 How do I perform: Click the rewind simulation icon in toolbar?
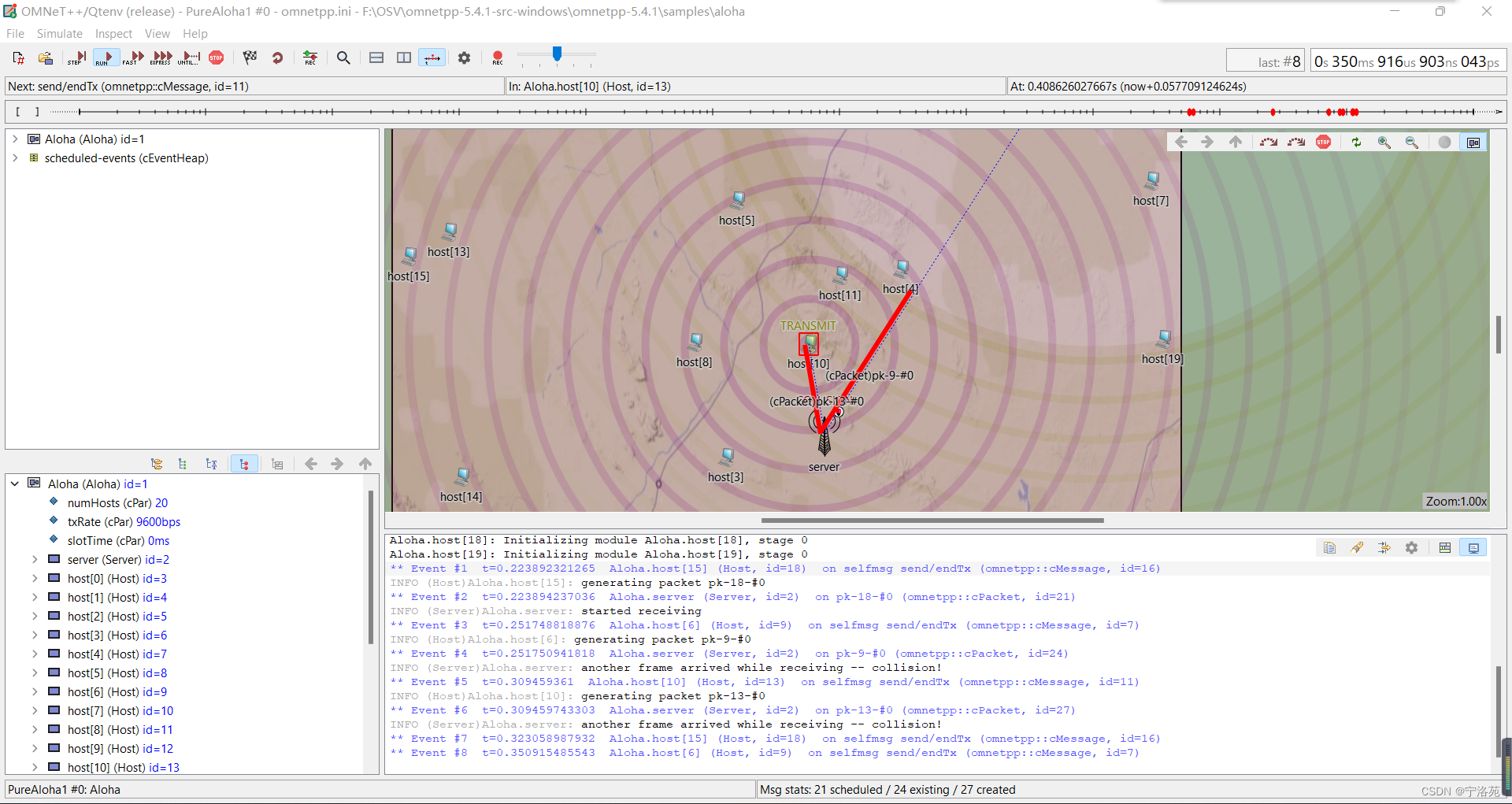coord(277,57)
